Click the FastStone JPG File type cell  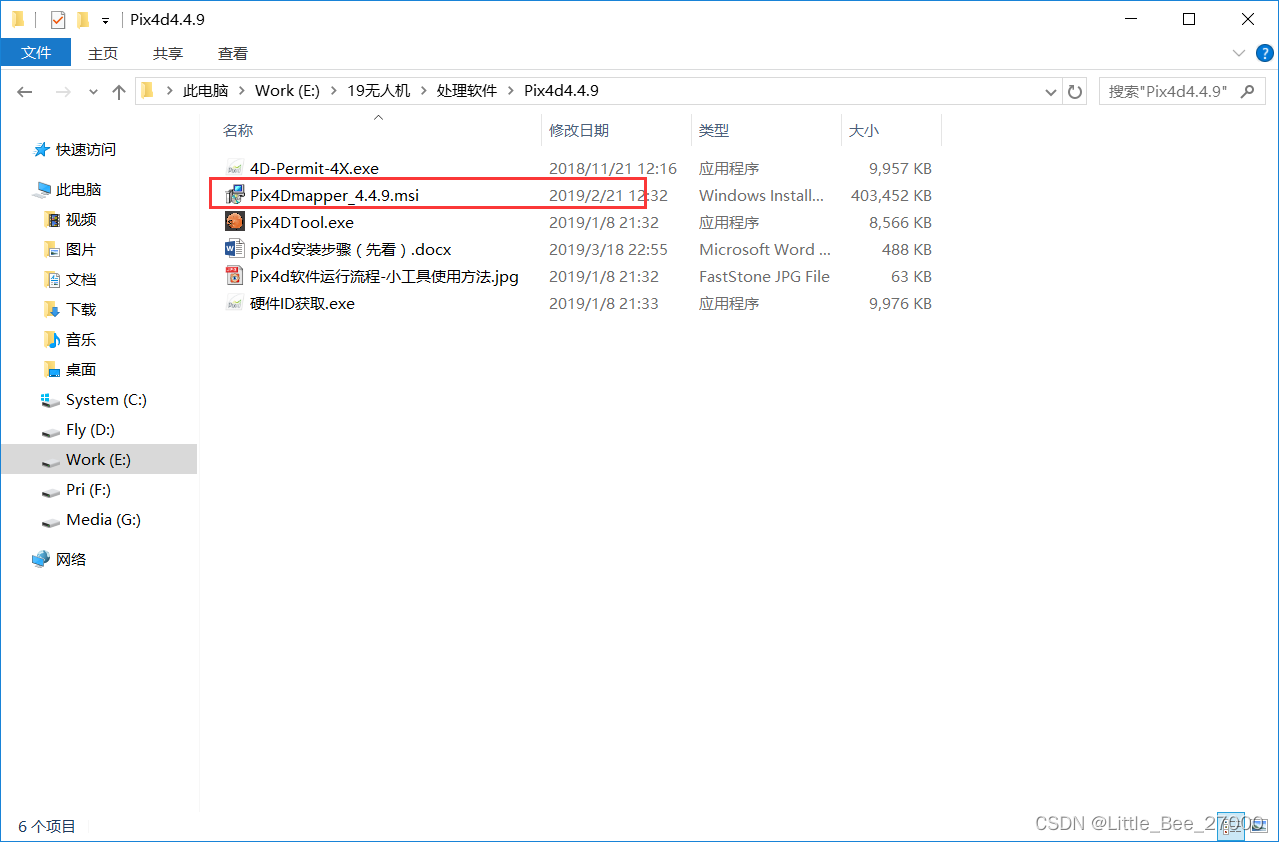[x=764, y=276]
